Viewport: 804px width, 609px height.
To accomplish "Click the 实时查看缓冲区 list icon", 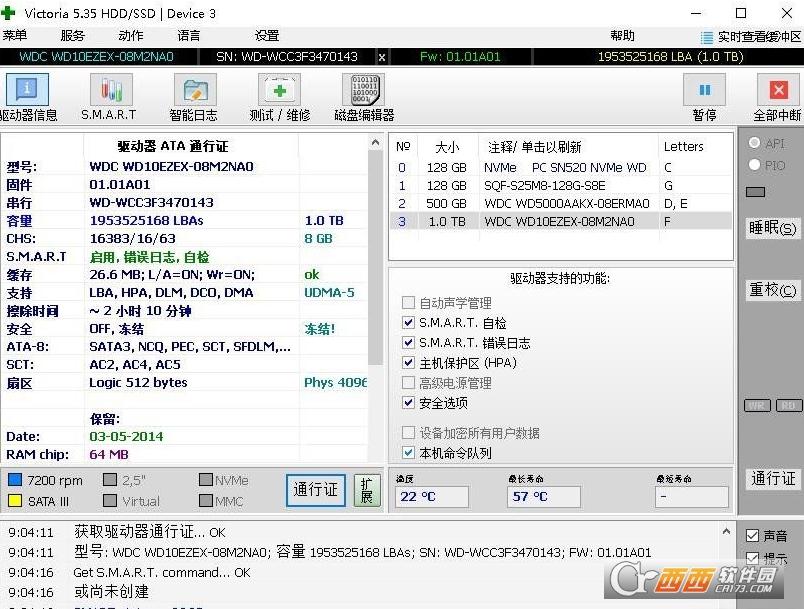I will click(707, 37).
